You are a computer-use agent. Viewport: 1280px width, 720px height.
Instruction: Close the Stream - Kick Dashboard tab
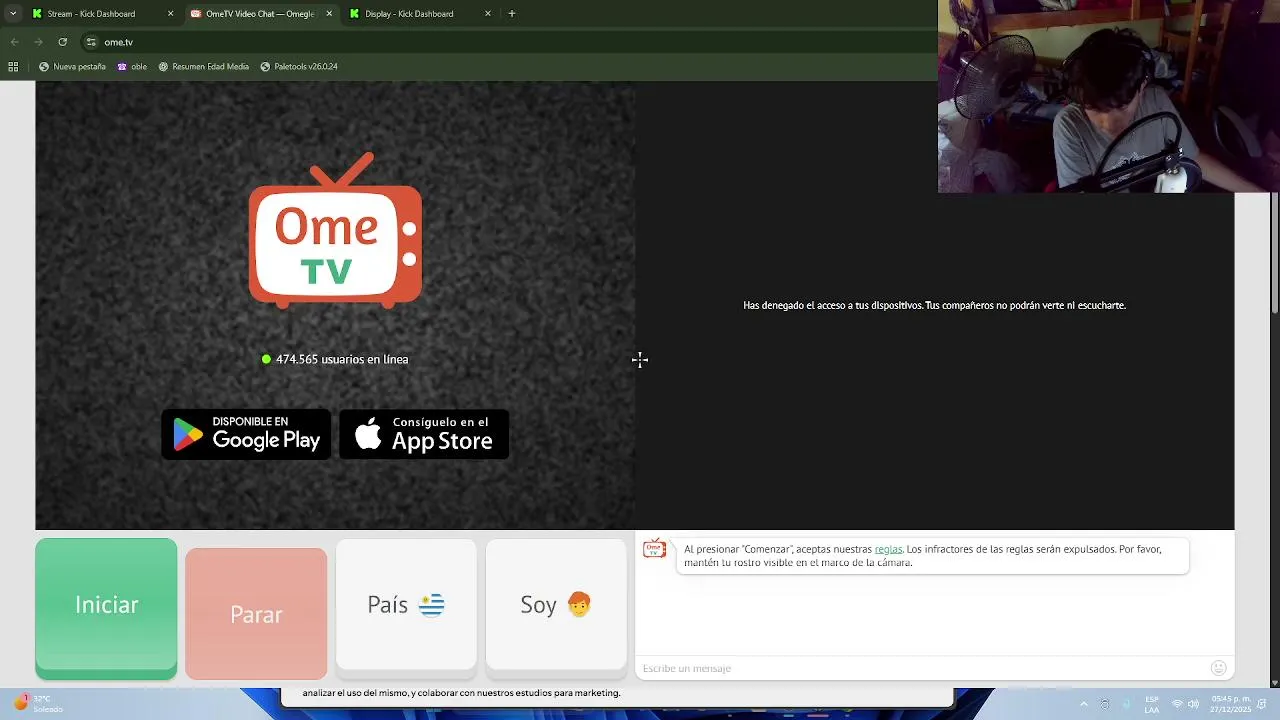(170, 14)
